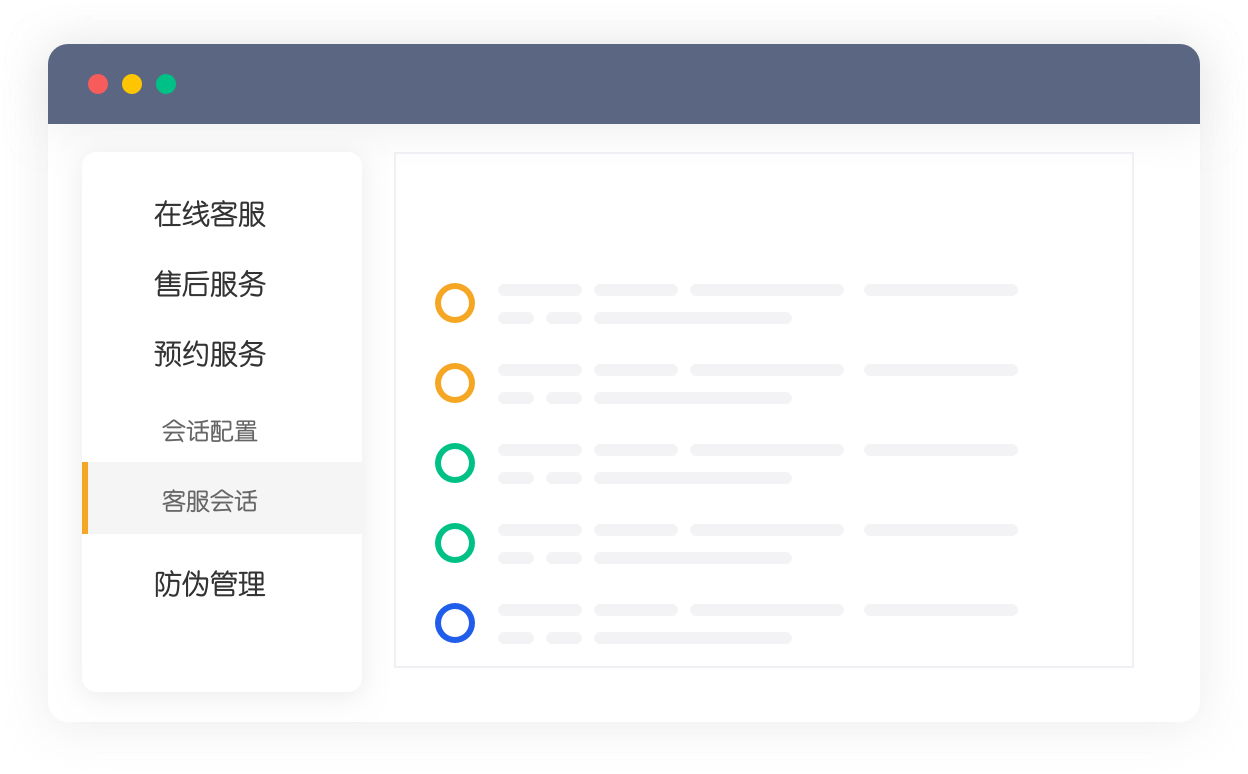Select 售后服务 in the sidebar
The image size is (1248, 774).
point(210,284)
